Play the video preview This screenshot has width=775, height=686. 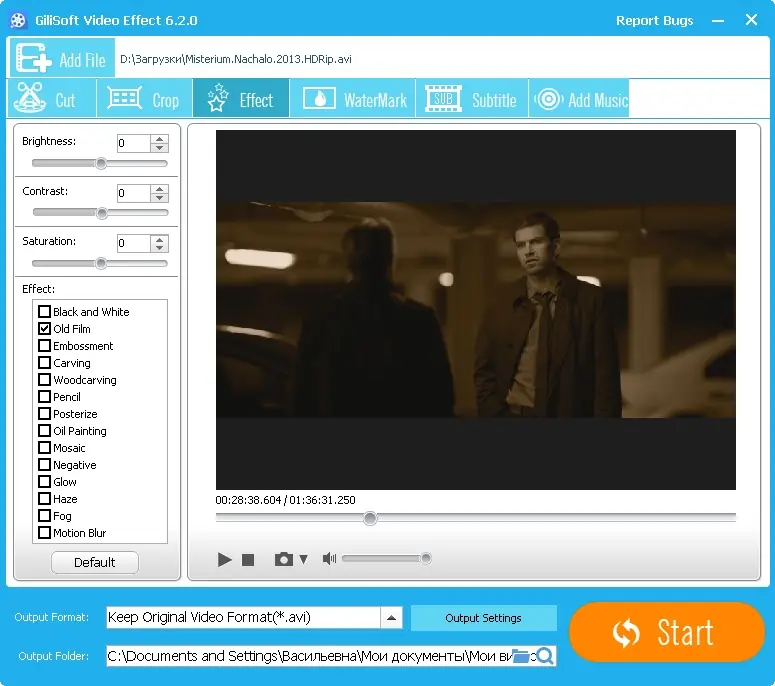tap(224, 559)
